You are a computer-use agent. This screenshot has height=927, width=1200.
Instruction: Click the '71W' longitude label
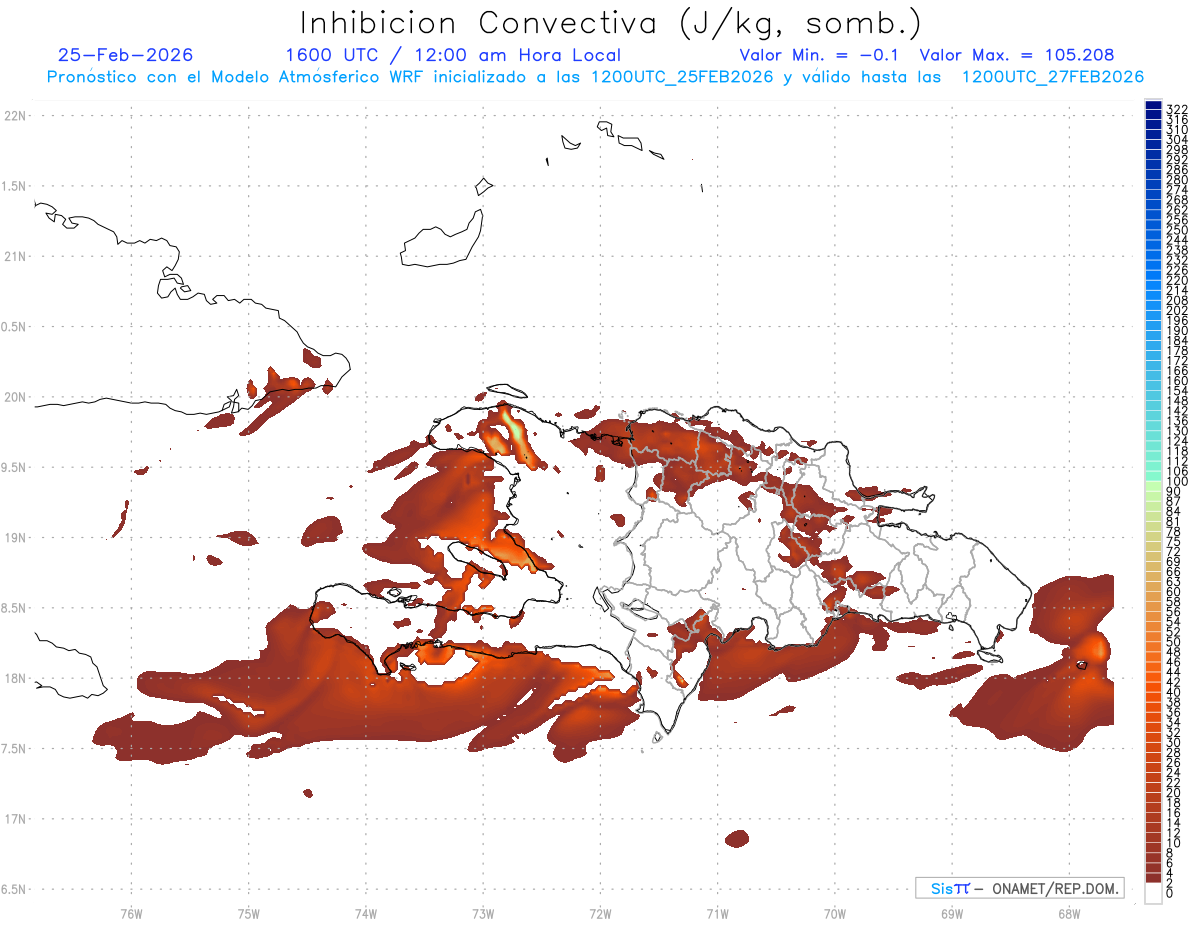[717, 913]
